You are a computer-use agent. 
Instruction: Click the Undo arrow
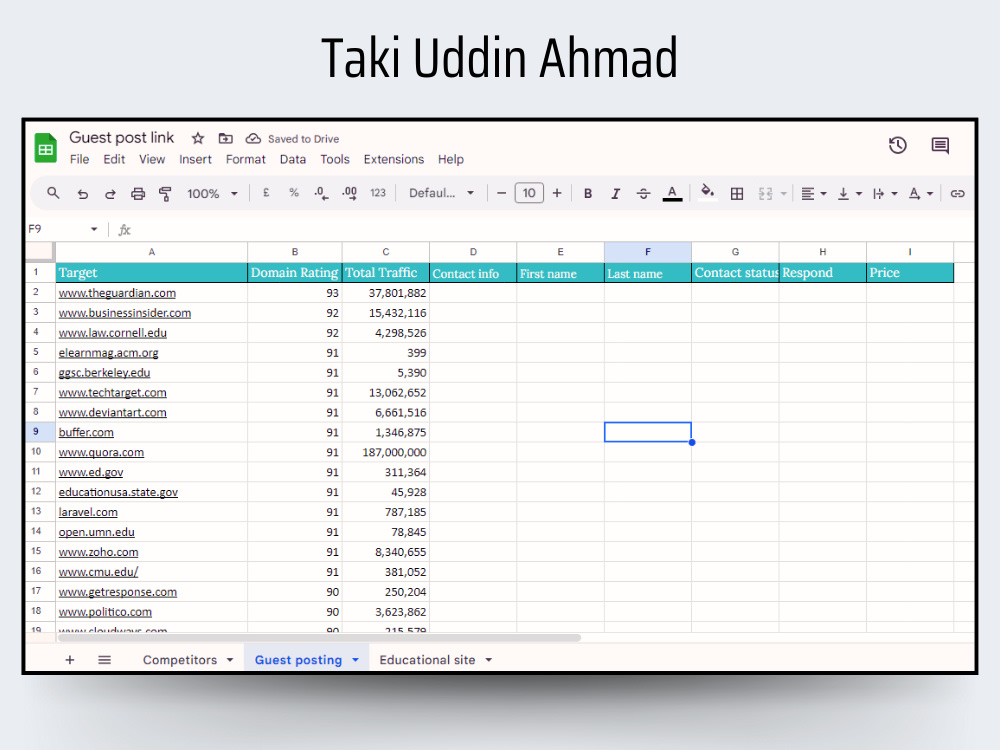pos(83,193)
